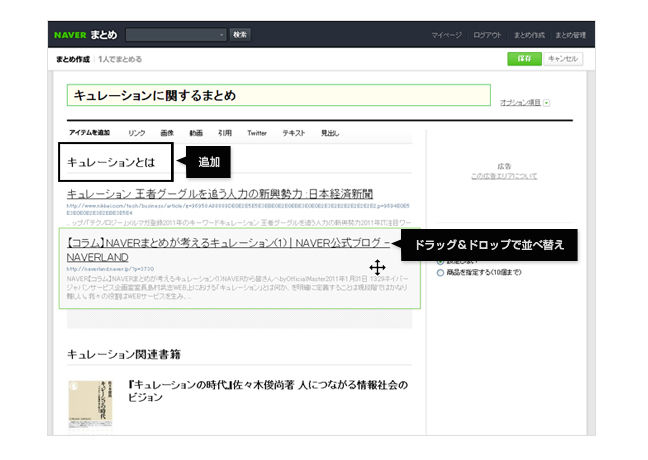
Task: Click the green 保存 button
Action: tap(524, 59)
